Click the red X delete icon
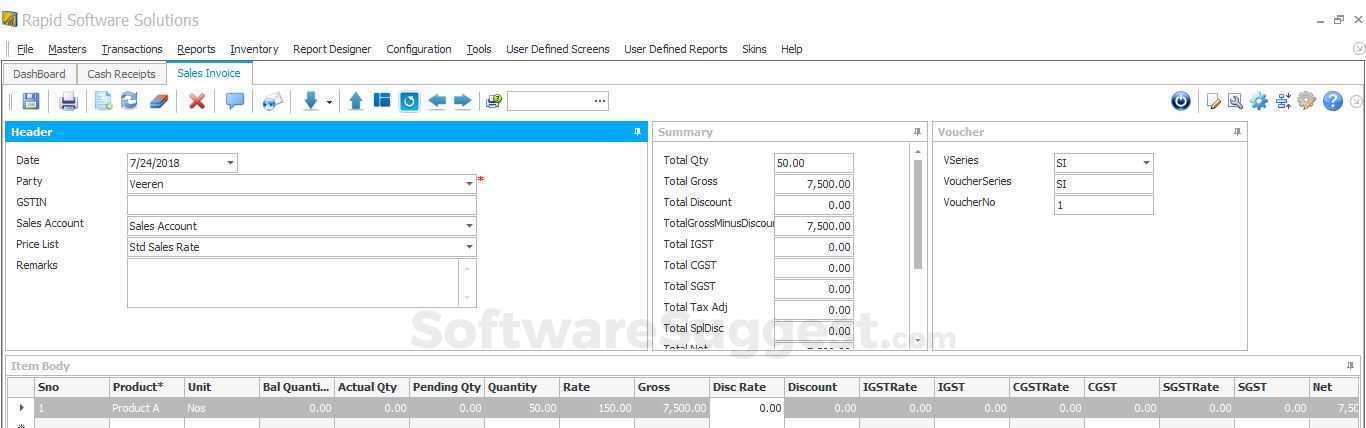This screenshot has width=1366, height=428. coord(197,101)
